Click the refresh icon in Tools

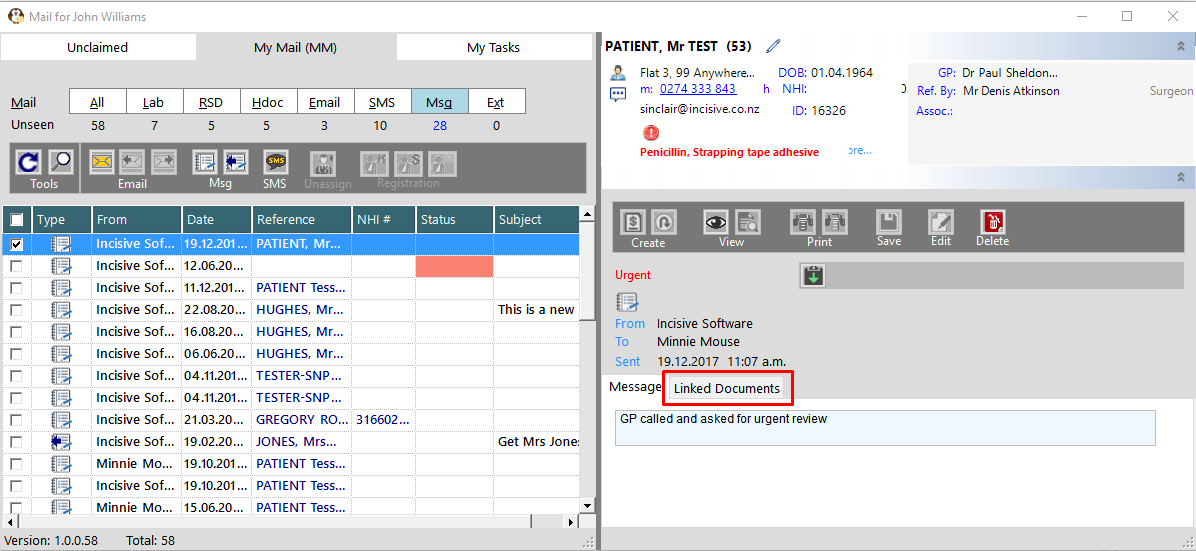click(x=28, y=163)
